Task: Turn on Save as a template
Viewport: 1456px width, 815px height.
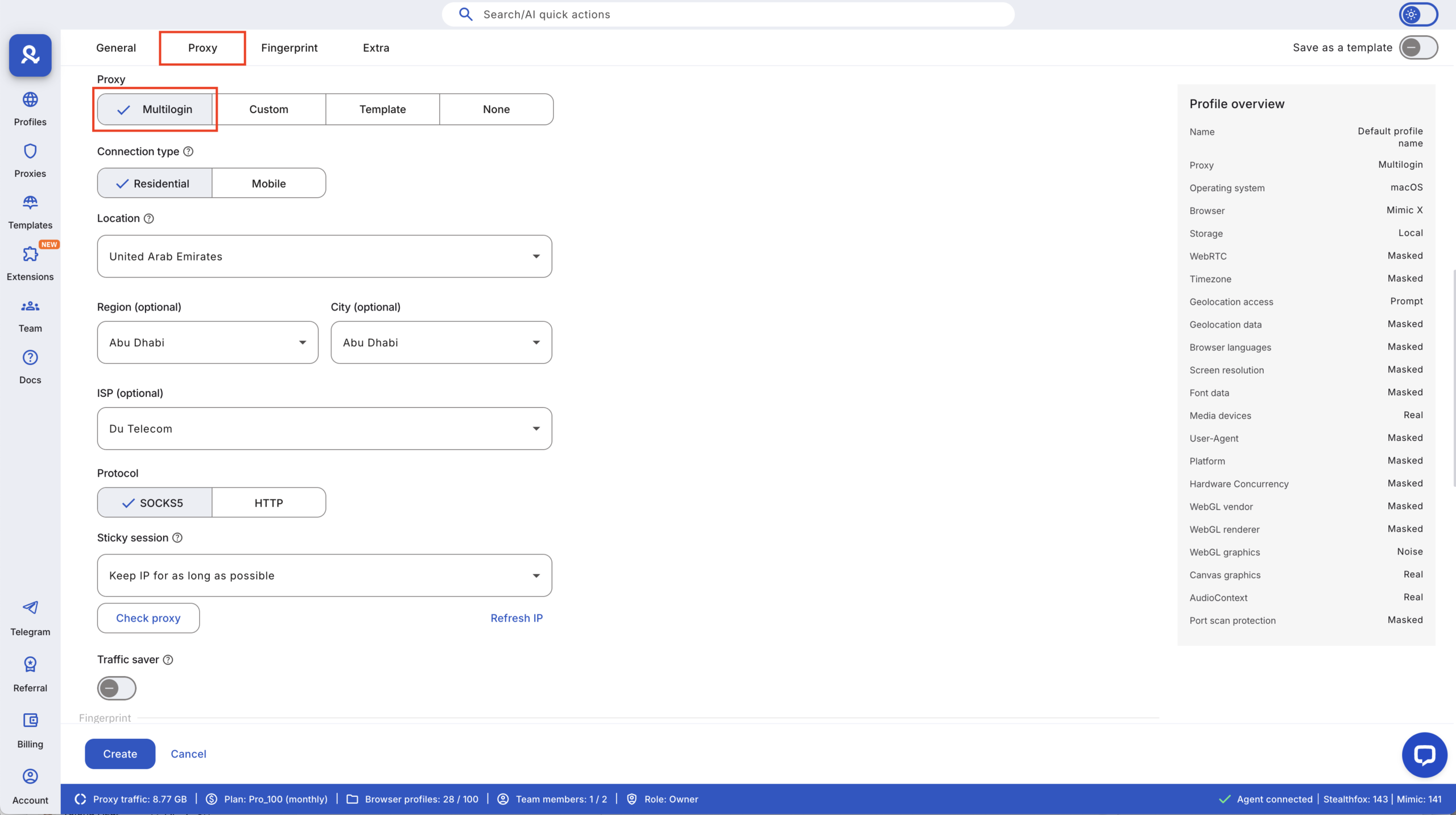Action: click(x=1418, y=48)
